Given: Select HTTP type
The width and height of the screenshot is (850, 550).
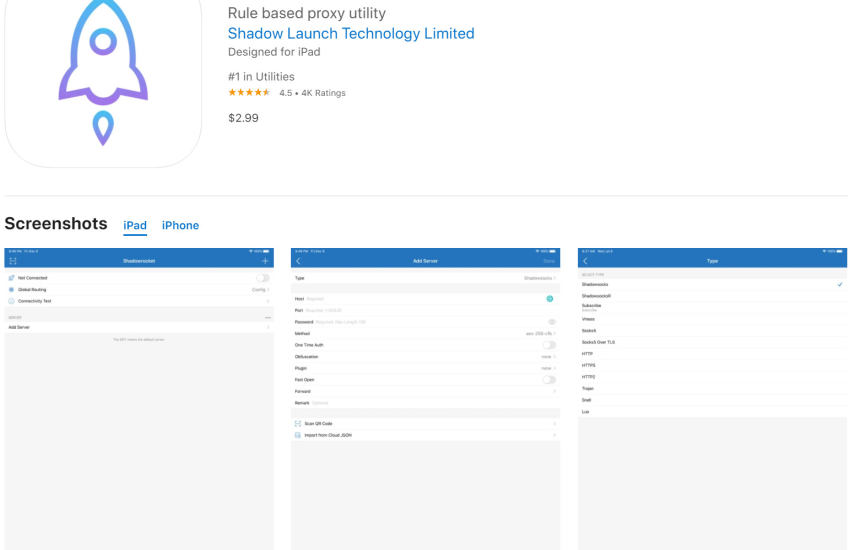Looking at the screenshot, I should 712,354.
